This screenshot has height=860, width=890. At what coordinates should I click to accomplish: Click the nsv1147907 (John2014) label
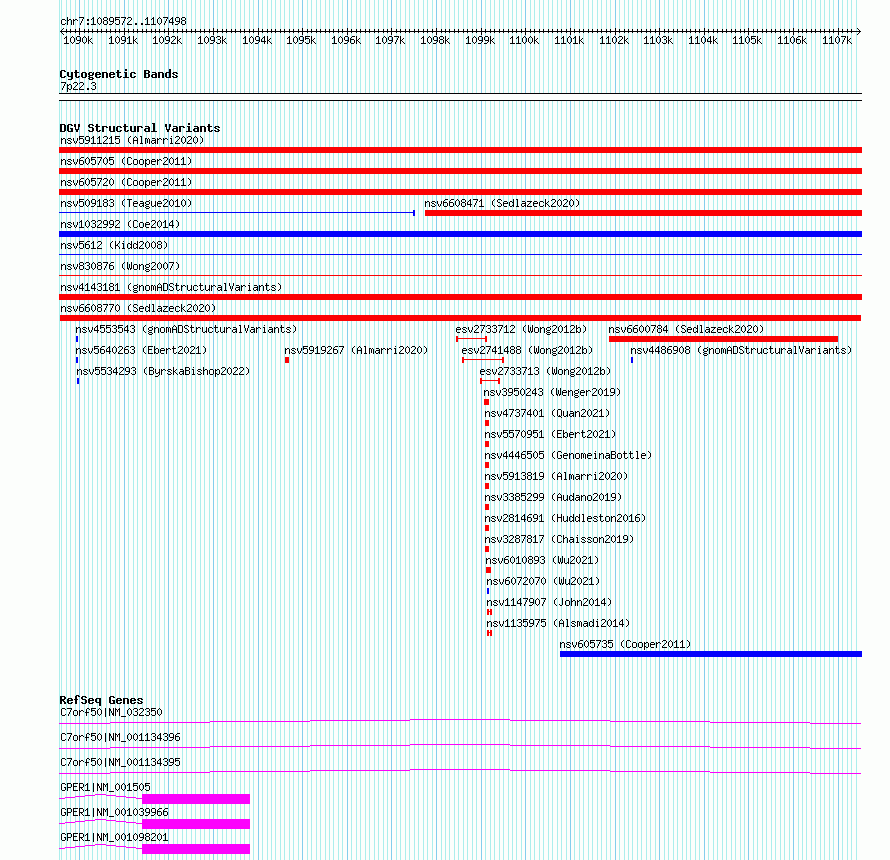click(549, 602)
